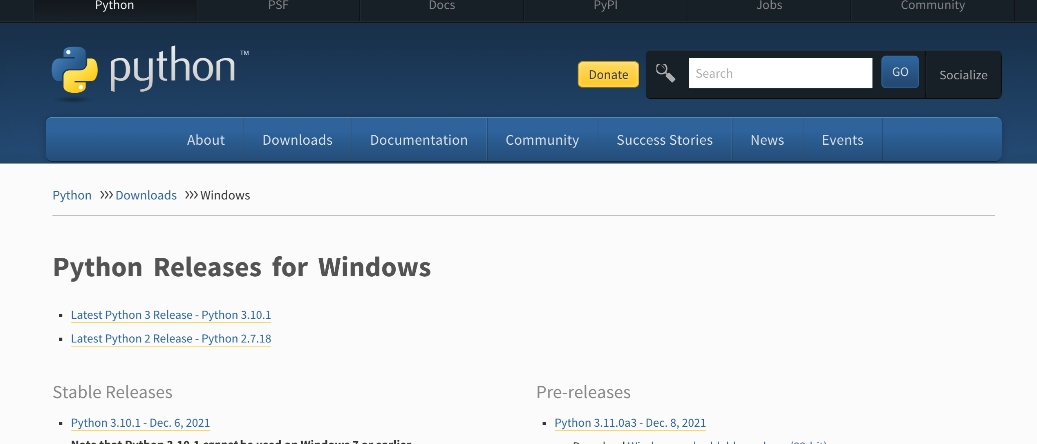Focus the Search input field

click(780, 73)
